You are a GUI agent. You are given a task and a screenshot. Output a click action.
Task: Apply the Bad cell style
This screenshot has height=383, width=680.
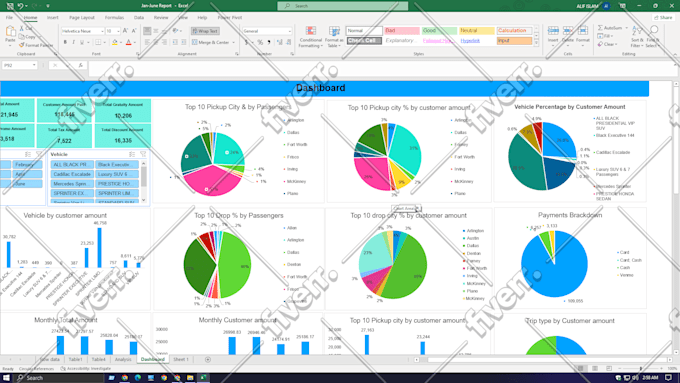pos(402,31)
